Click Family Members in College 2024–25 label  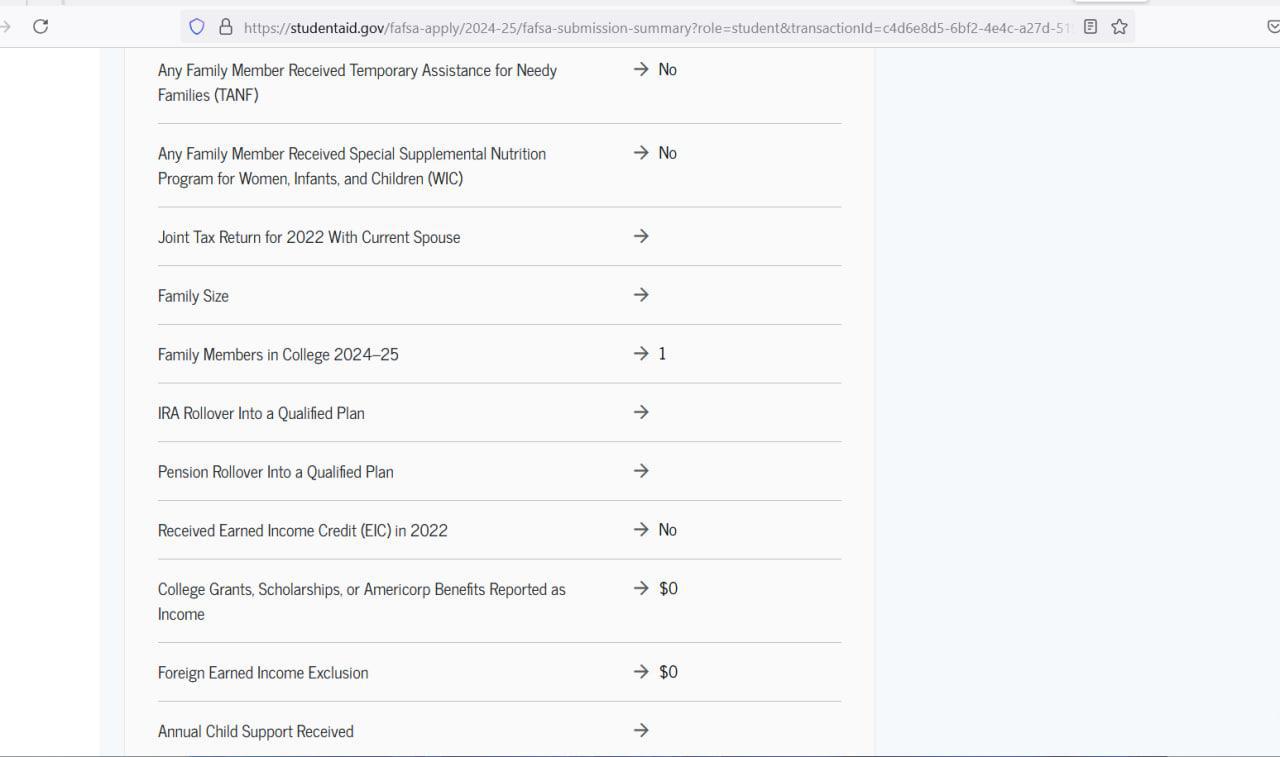[x=278, y=354]
